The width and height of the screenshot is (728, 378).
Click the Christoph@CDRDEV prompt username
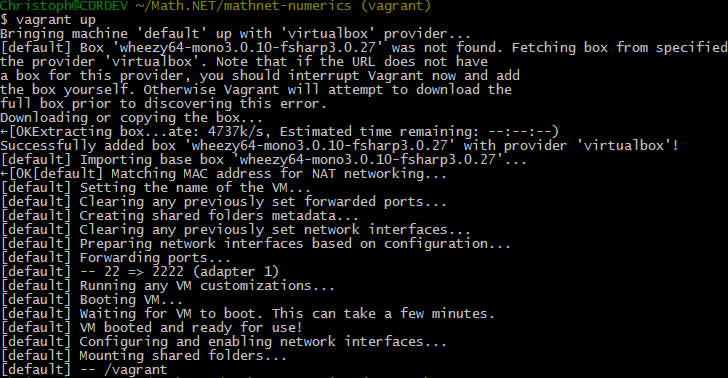(x=64, y=6)
